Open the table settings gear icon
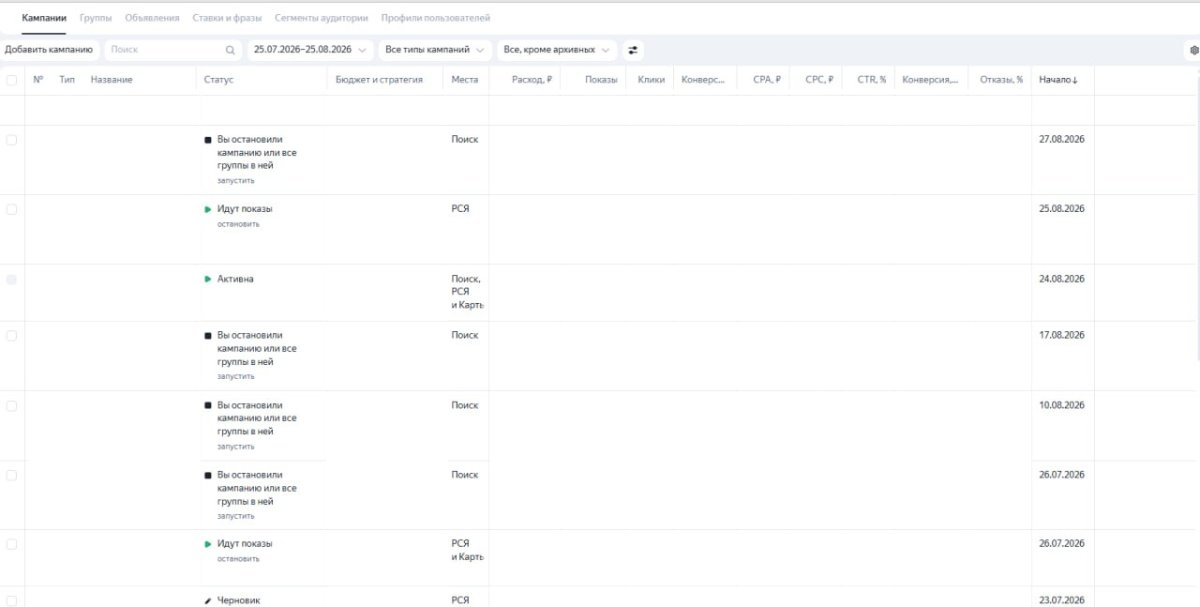The image size is (1200, 607). coord(1194,49)
